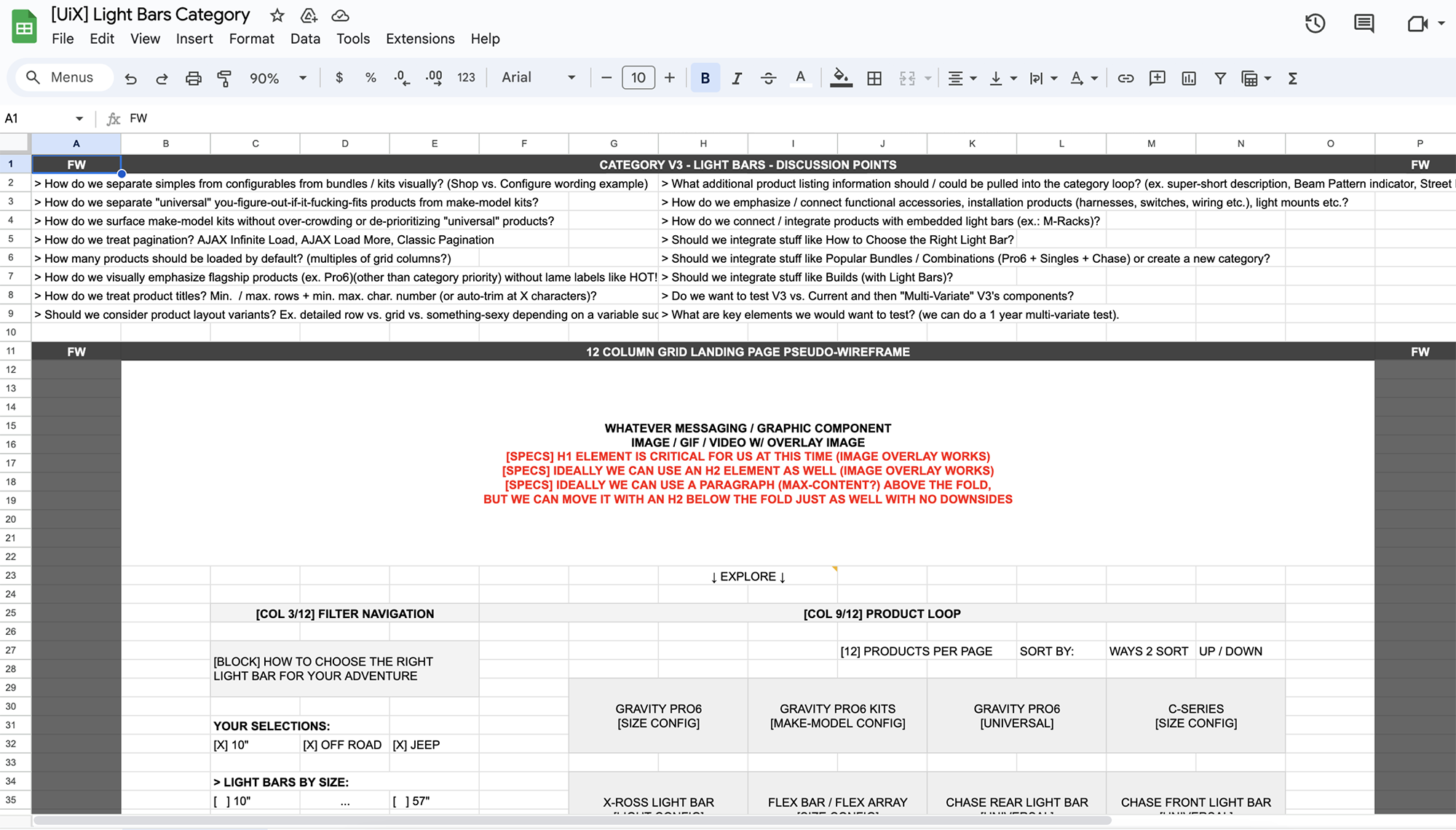Select the EXPLORE cell
The width and height of the screenshot is (1456, 830).
pyautogui.click(x=748, y=576)
